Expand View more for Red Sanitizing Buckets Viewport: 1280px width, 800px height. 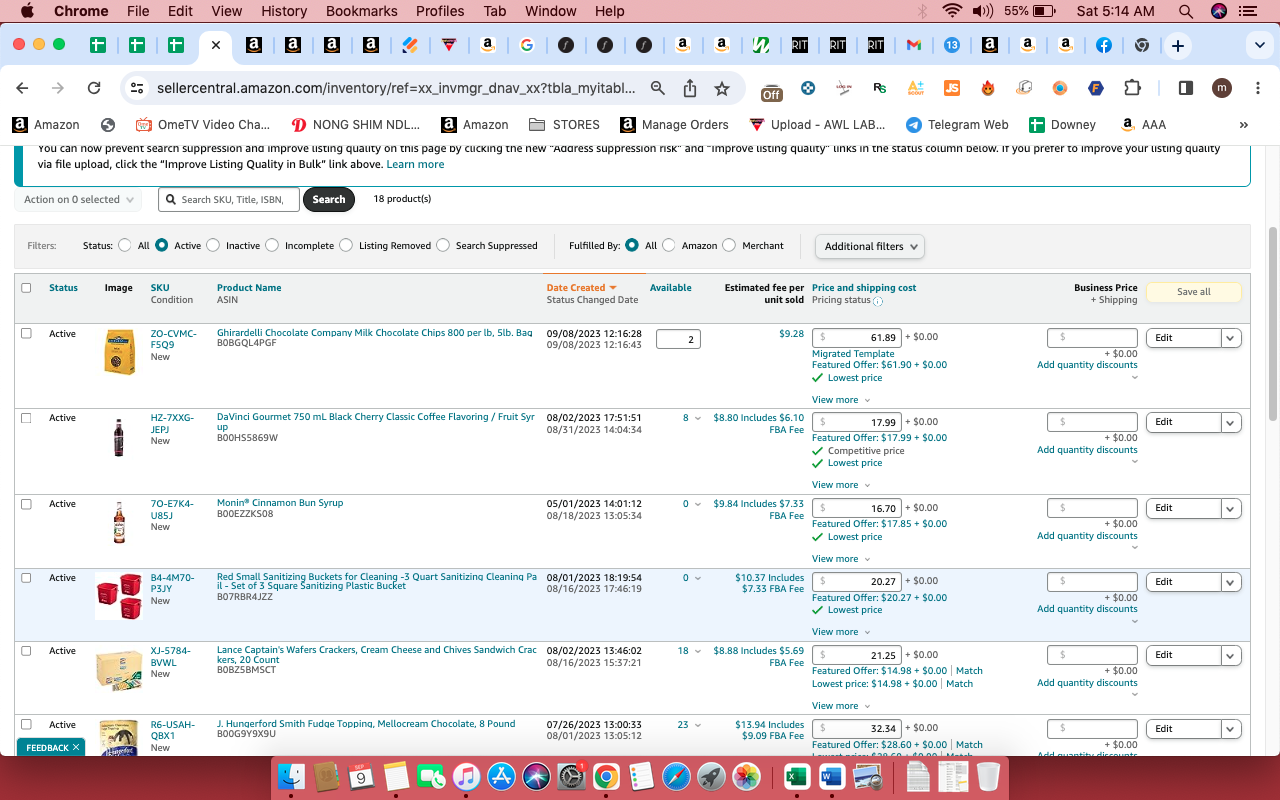[840, 632]
